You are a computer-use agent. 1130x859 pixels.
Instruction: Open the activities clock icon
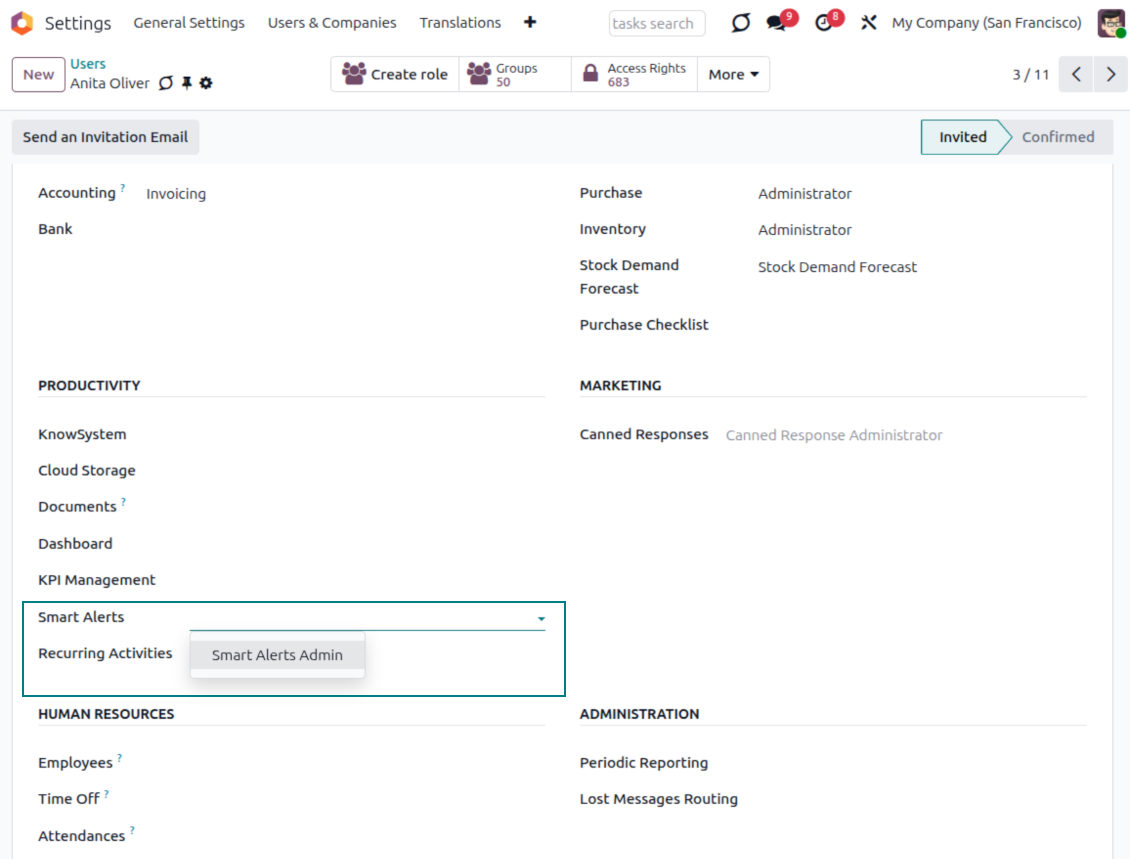[x=824, y=23]
